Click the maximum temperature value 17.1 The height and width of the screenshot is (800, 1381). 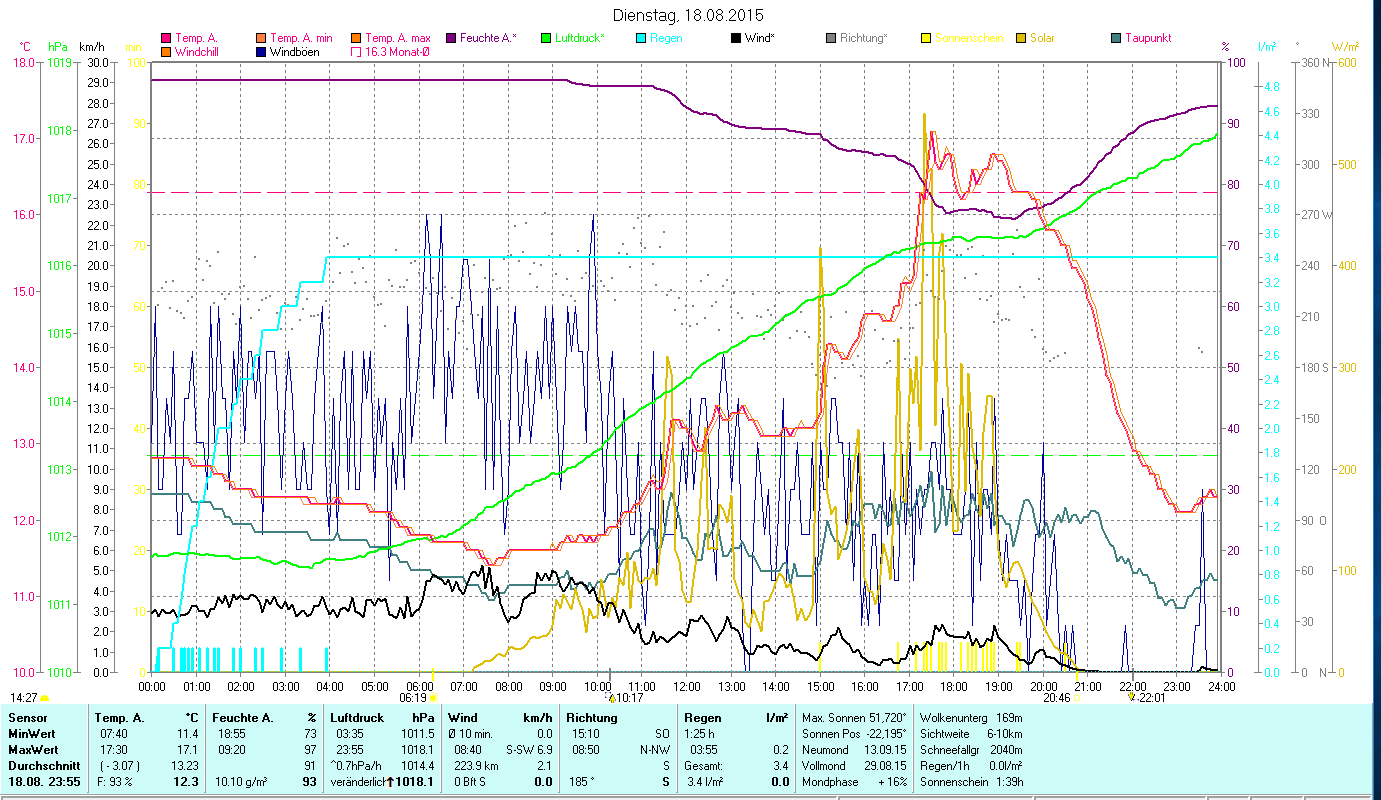tap(188, 750)
